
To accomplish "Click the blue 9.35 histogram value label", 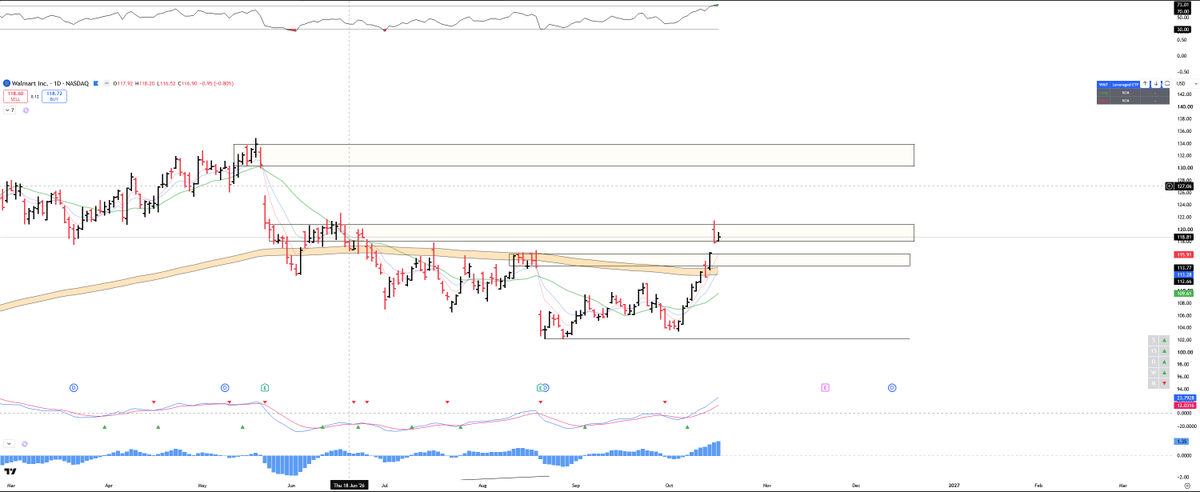I will click(1181, 441).
